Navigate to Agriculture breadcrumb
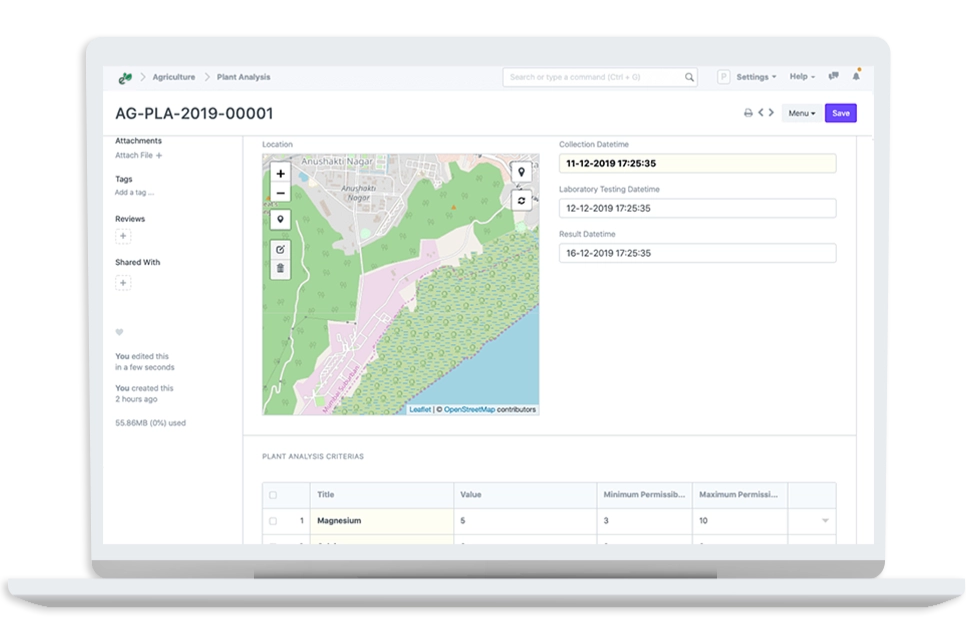The image size is (966, 619). [x=174, y=77]
